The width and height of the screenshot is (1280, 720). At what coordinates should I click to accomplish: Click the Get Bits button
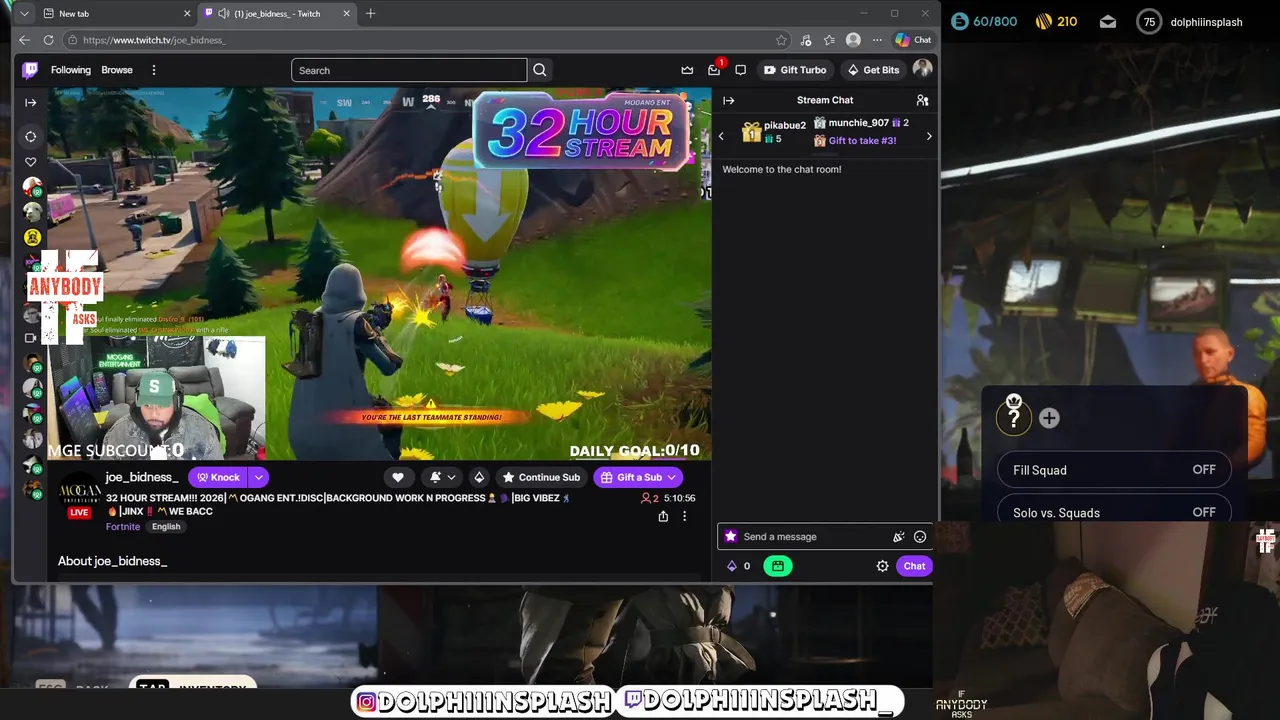tap(873, 70)
